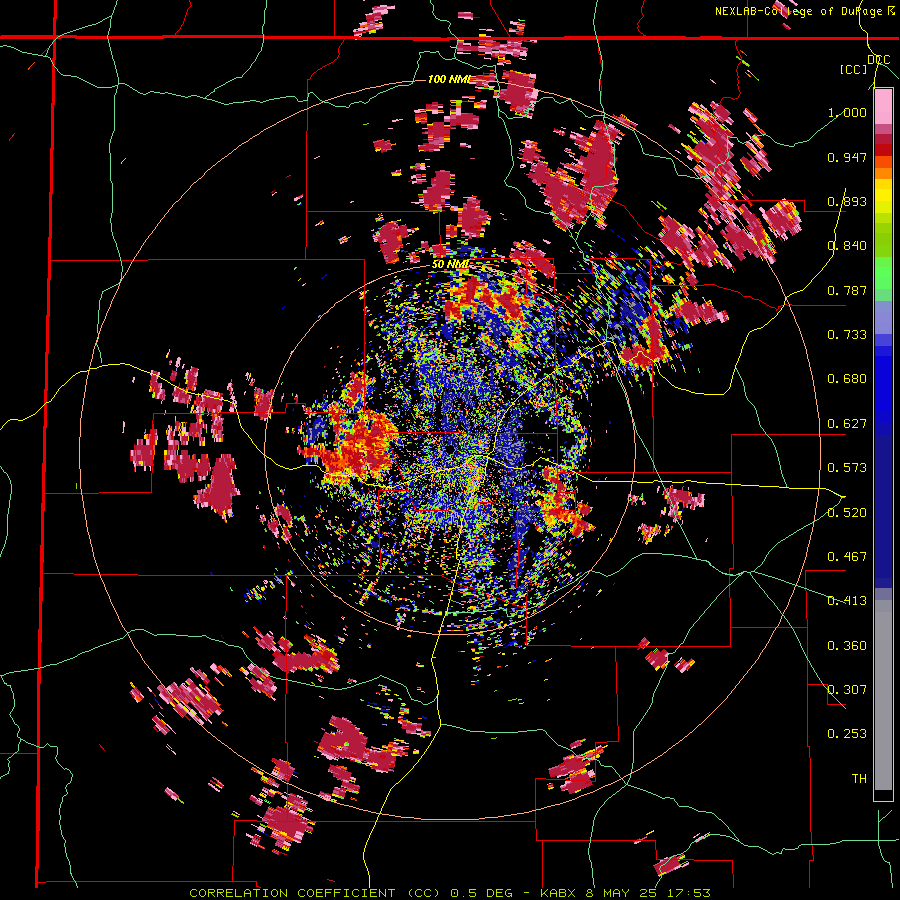Select the 0.307 legend value
900x900 pixels.
tap(847, 690)
